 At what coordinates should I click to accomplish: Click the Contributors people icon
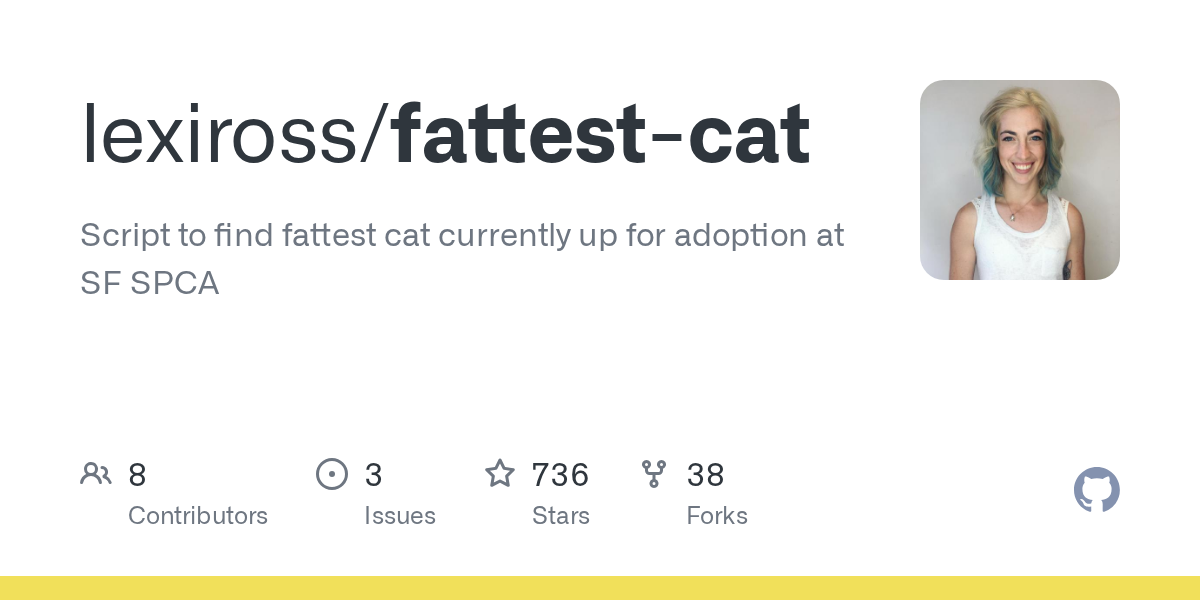[x=96, y=474]
